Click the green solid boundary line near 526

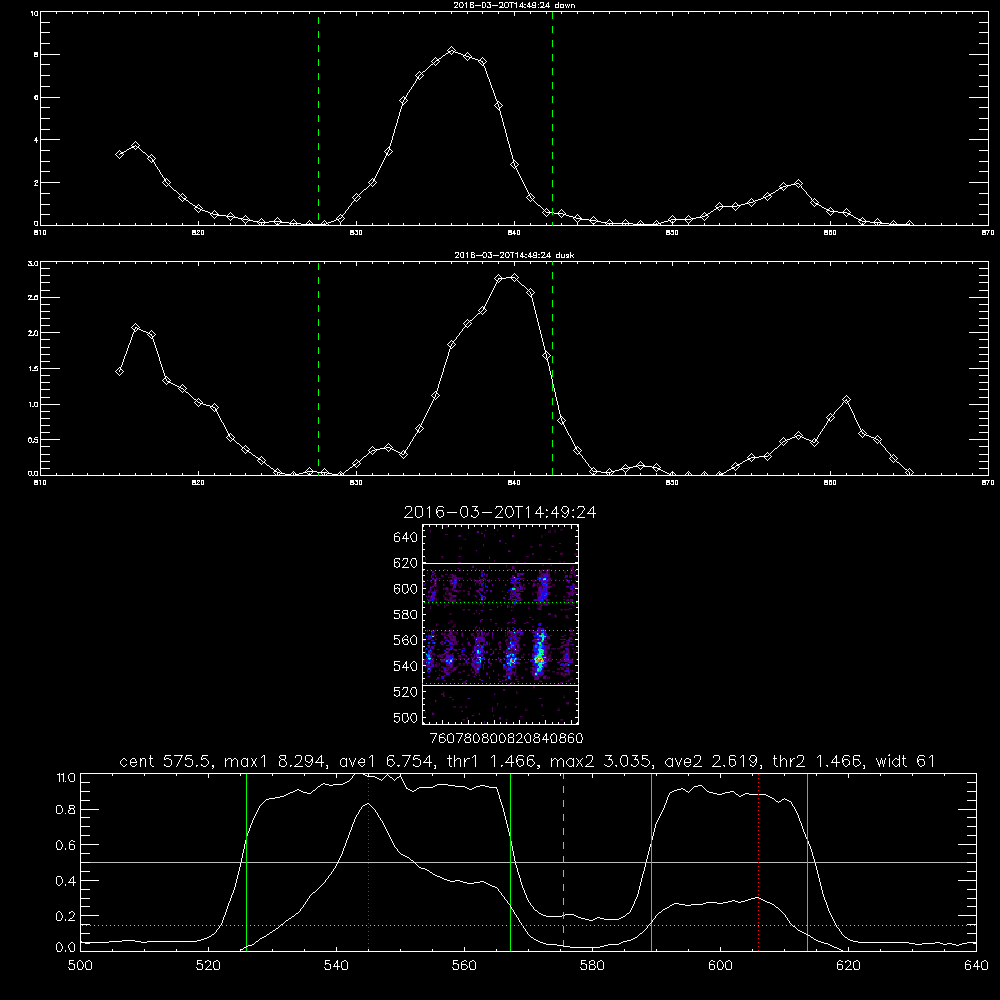246,861
